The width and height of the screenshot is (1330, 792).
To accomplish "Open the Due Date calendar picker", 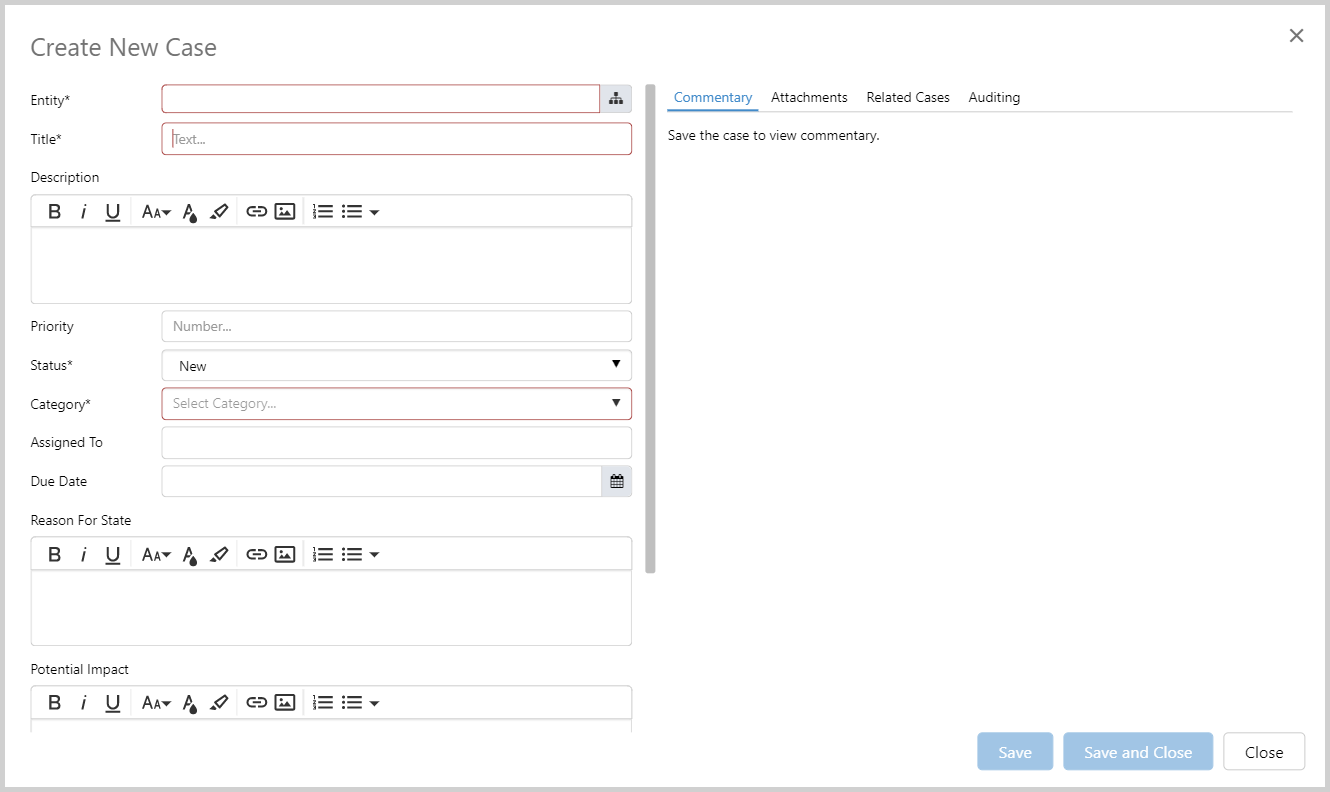I will point(617,481).
